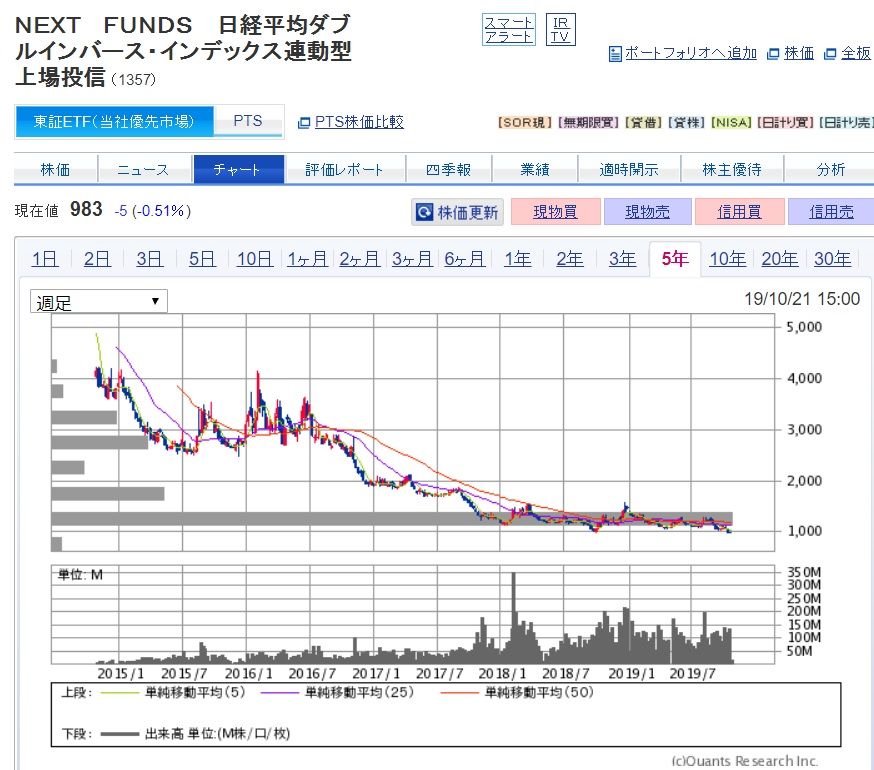This screenshot has width=874, height=770.
Task: Open the IR TV icon
Action: (561, 29)
